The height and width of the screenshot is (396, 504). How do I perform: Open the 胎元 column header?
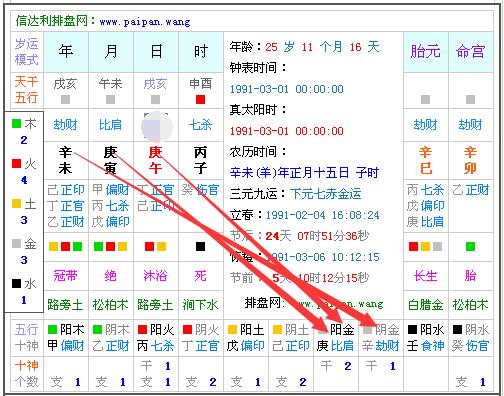click(425, 52)
